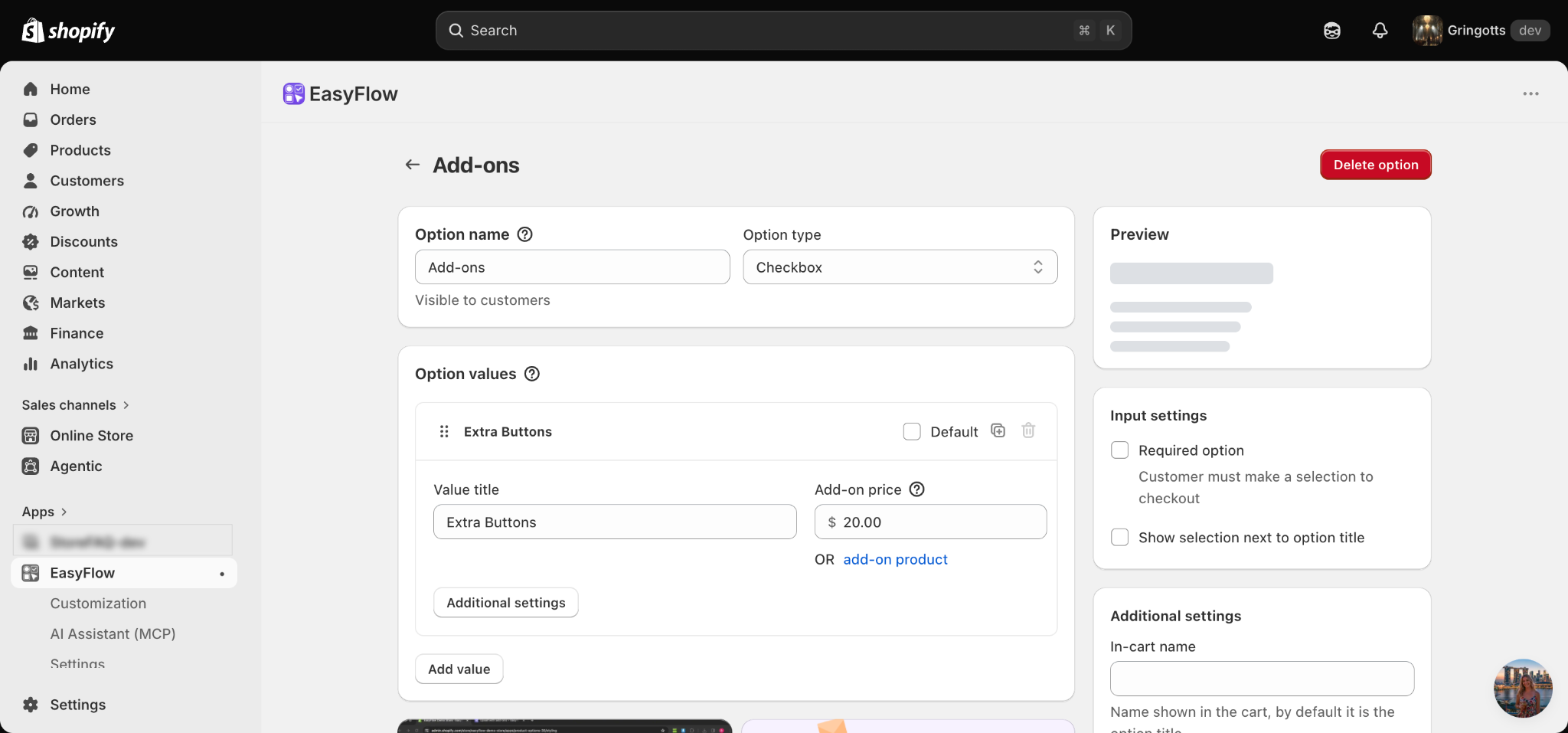Open Markets page
Image resolution: width=1568 pixels, height=733 pixels.
pyautogui.click(x=77, y=303)
